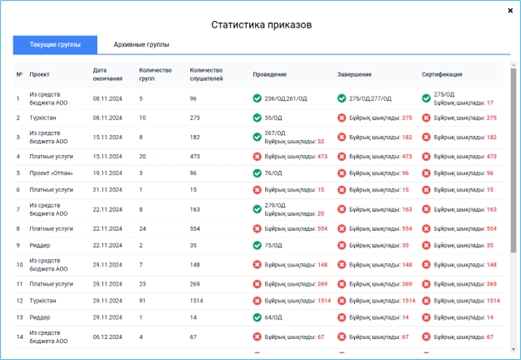Click Бұйрық шықпады: 148 in Проведение column

[x=296, y=265]
